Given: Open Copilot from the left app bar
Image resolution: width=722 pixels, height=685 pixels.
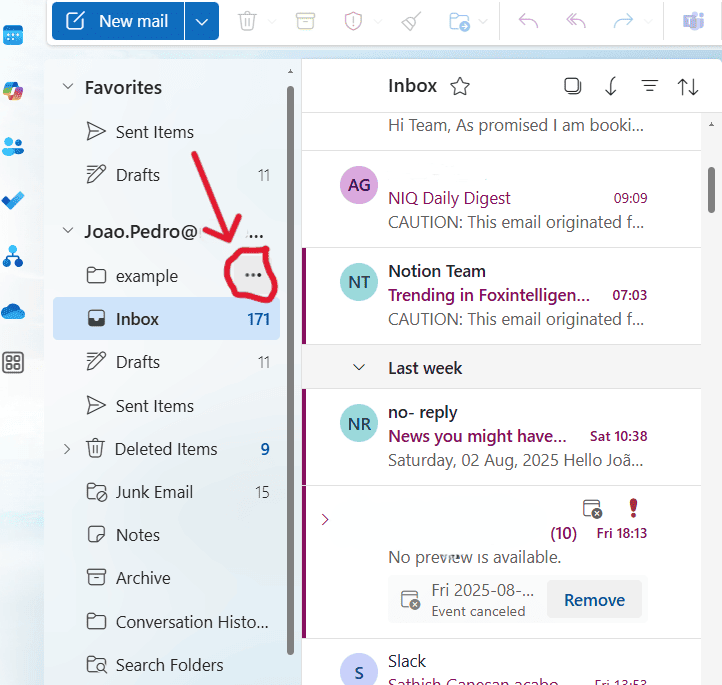Looking at the screenshot, I should point(13,91).
